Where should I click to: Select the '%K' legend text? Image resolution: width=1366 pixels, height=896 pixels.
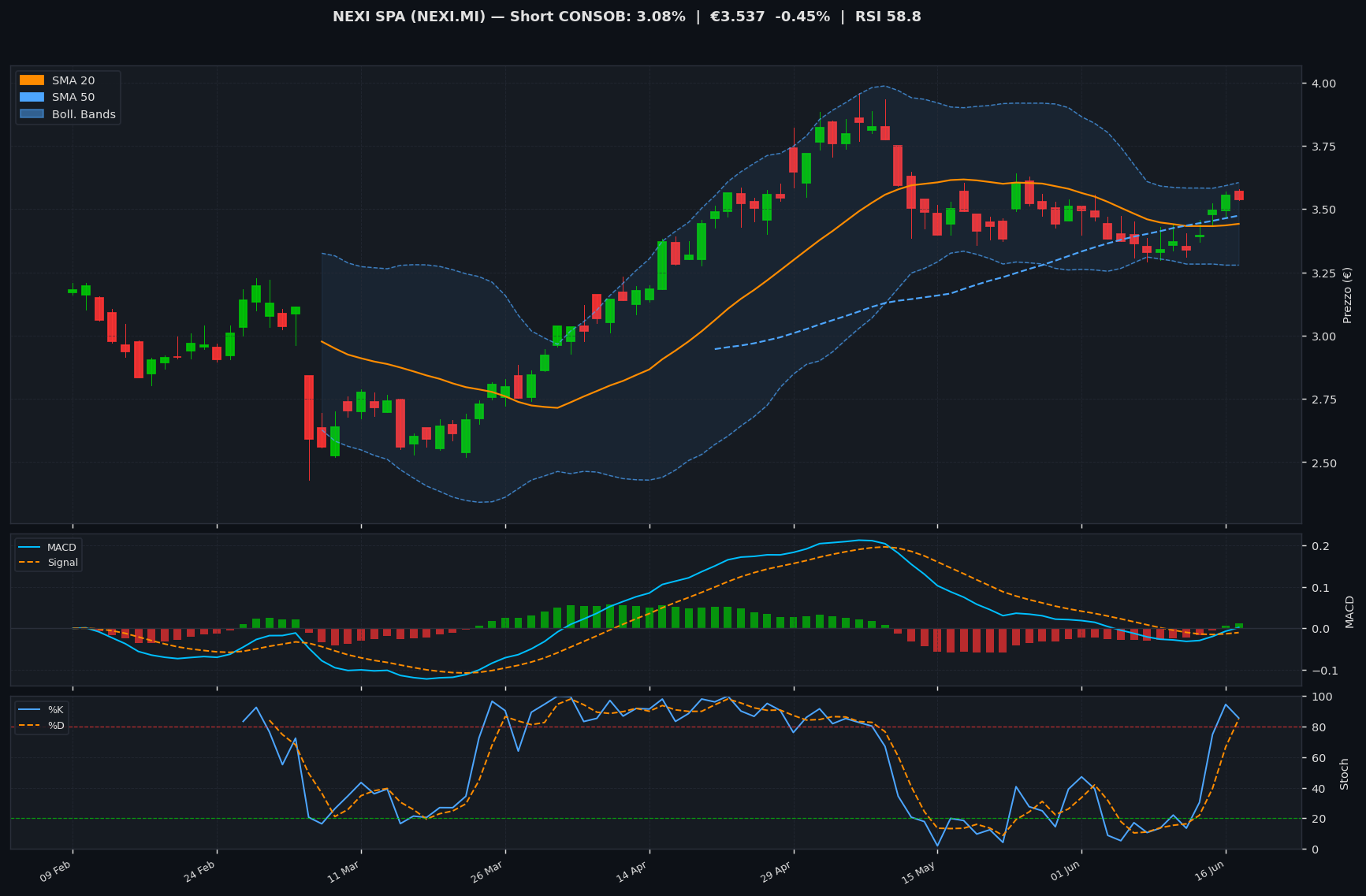(56, 710)
